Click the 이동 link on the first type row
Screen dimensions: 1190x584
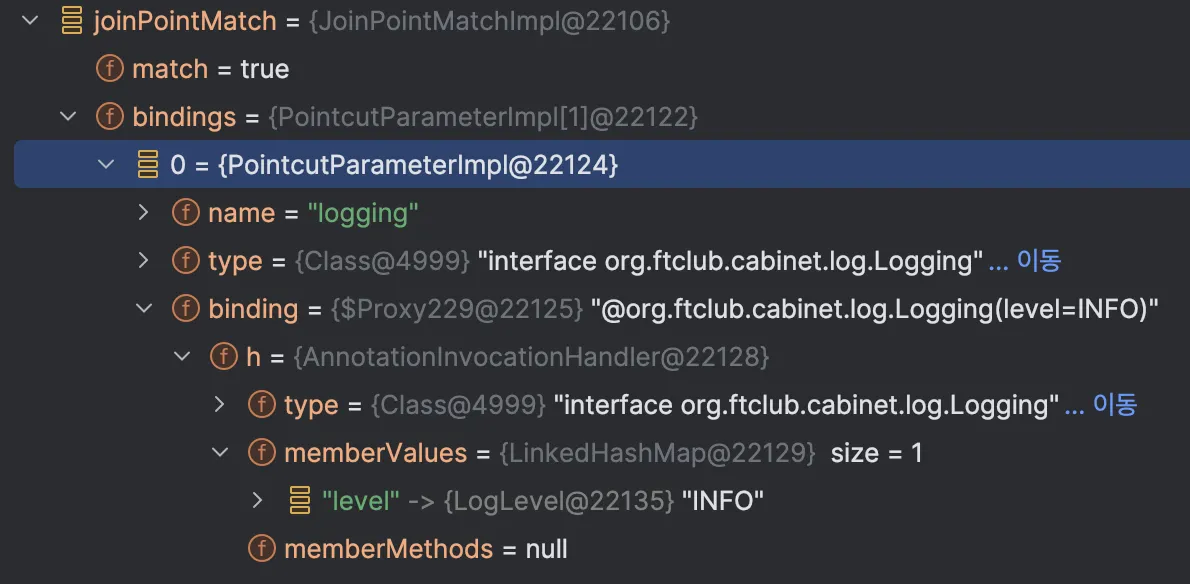[1038, 261]
